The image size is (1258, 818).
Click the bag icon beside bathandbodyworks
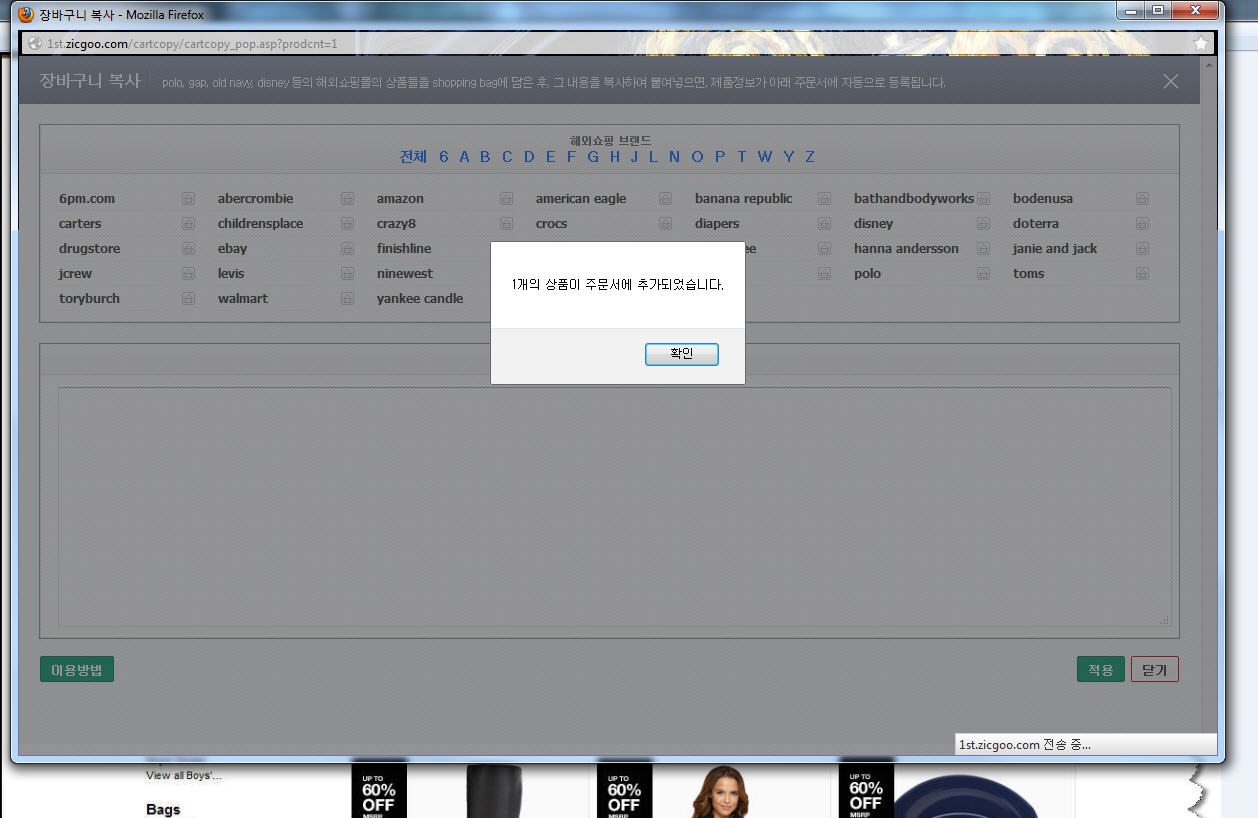click(983, 198)
